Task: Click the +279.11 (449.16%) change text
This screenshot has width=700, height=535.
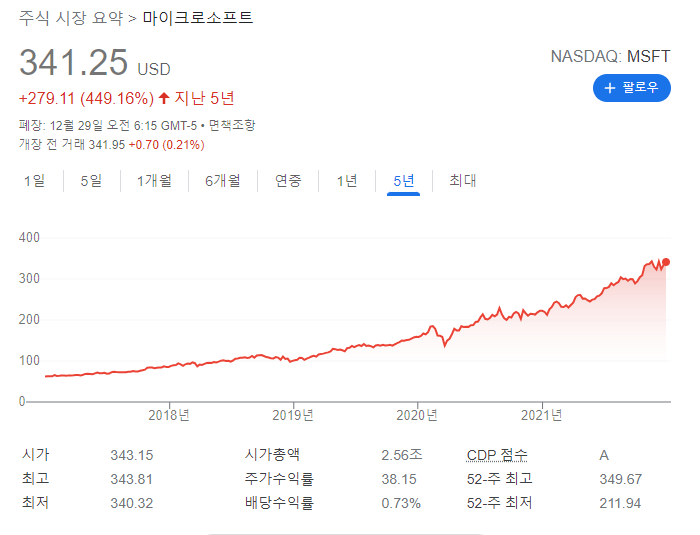Action: tap(86, 98)
